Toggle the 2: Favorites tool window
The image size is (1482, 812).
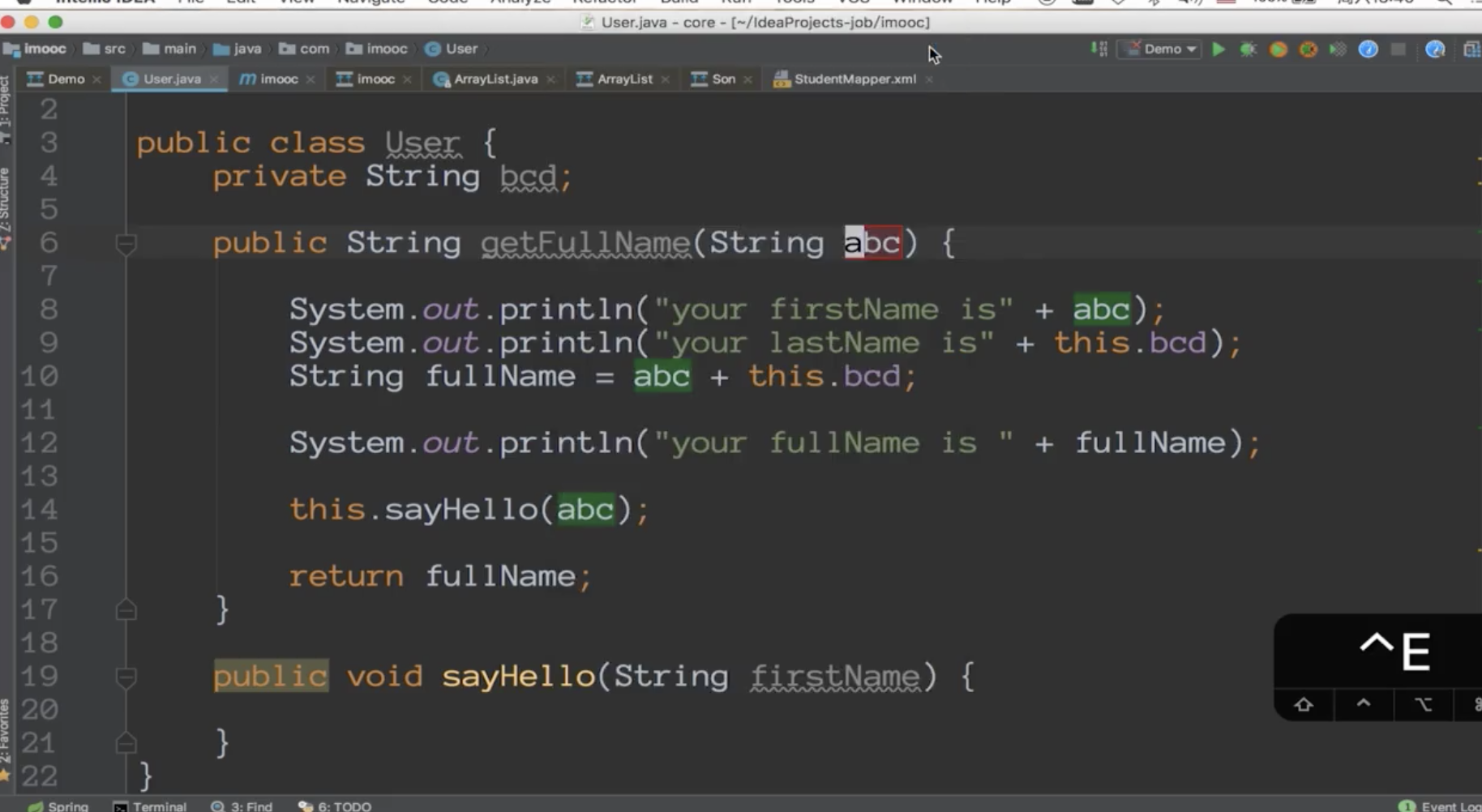pyautogui.click(x=6, y=741)
